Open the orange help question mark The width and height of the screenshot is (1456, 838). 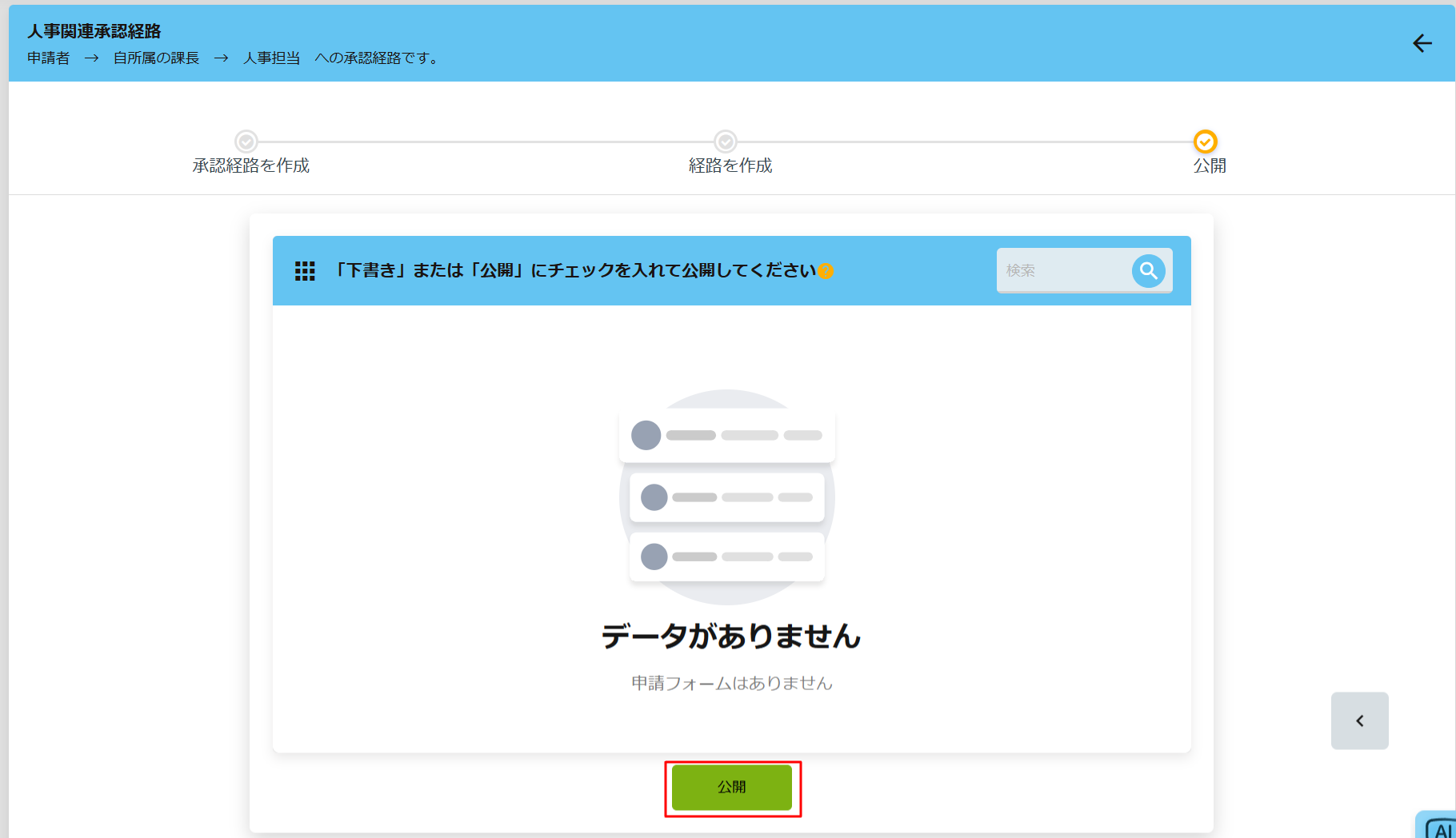tap(826, 271)
